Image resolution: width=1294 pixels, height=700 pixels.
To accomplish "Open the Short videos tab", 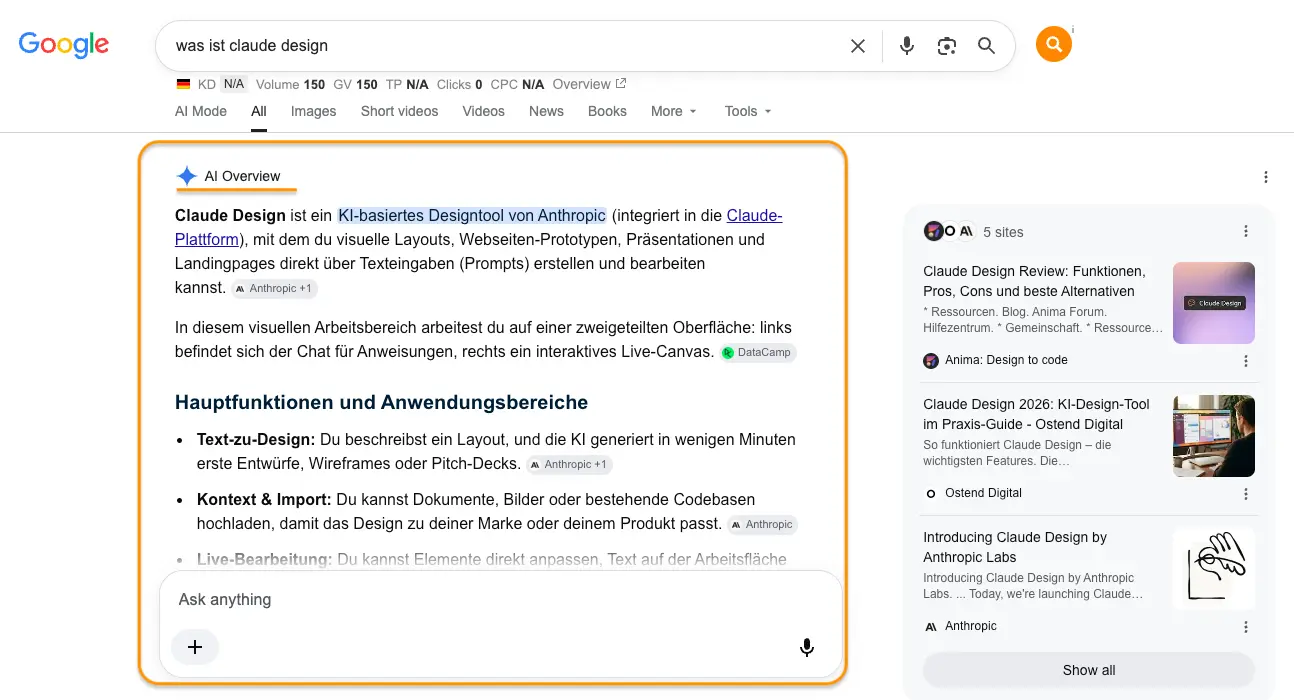I will 399,111.
